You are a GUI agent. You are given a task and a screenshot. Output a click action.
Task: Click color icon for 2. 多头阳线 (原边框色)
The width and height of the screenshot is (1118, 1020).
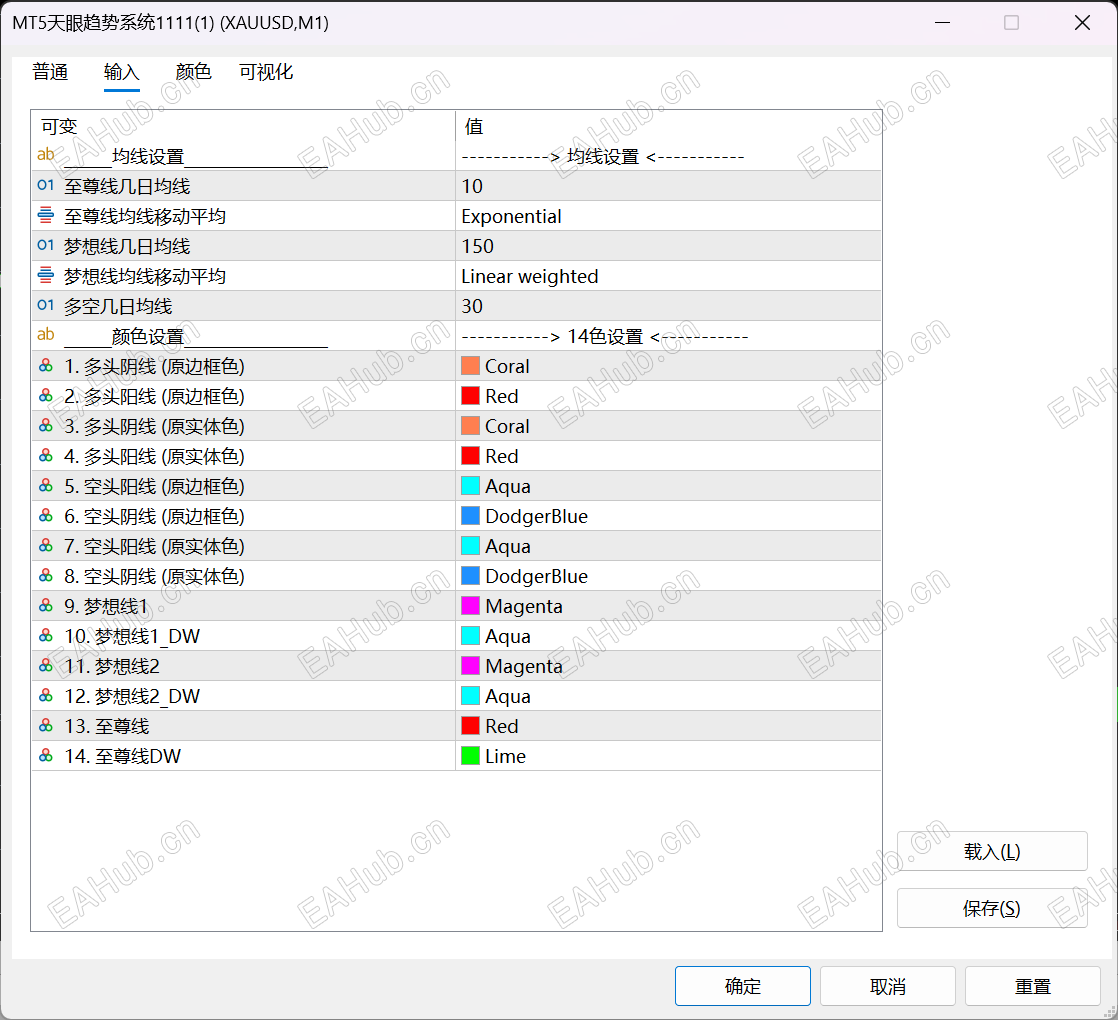coord(46,396)
